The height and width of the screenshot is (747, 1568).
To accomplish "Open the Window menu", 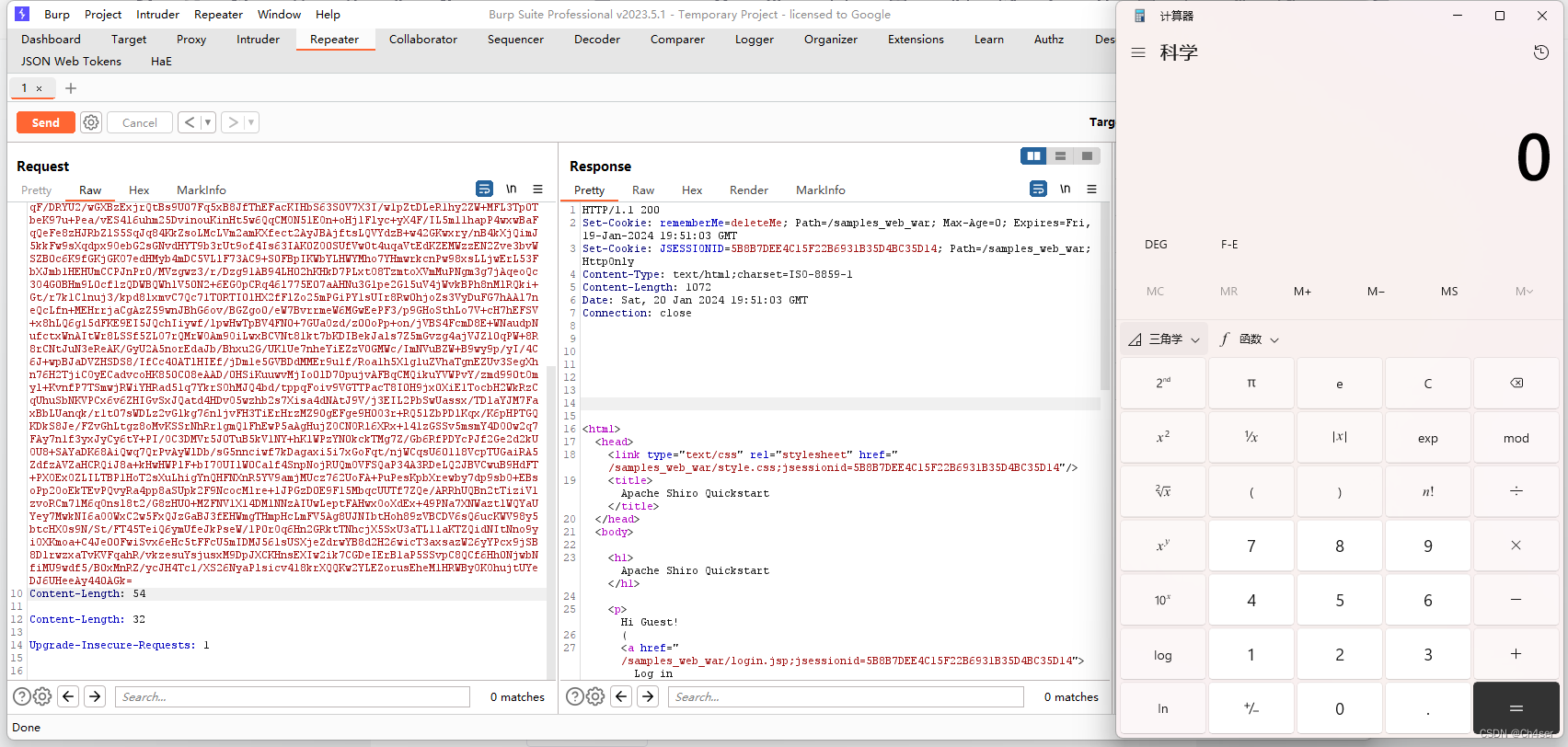I will (279, 14).
